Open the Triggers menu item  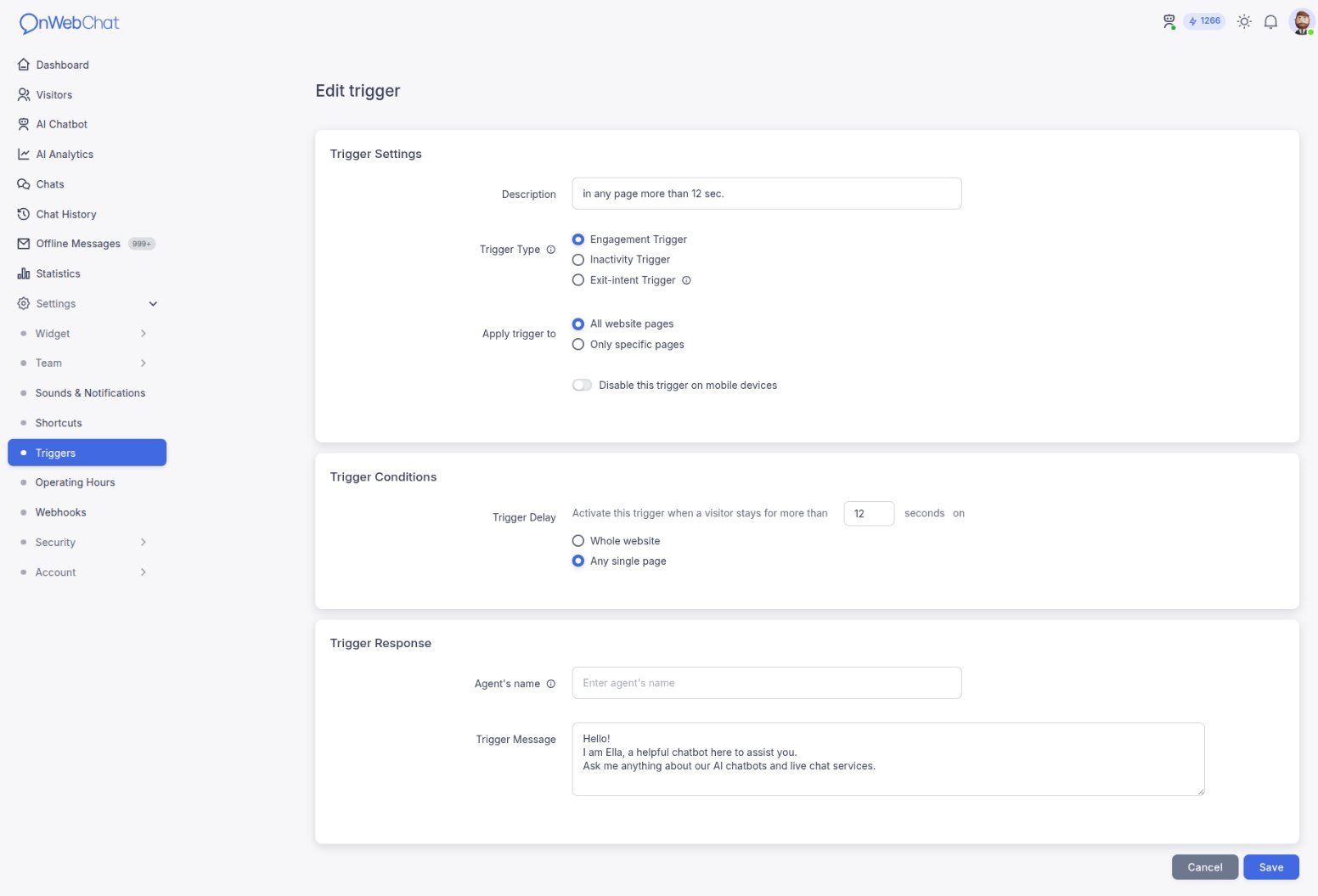[x=87, y=453]
